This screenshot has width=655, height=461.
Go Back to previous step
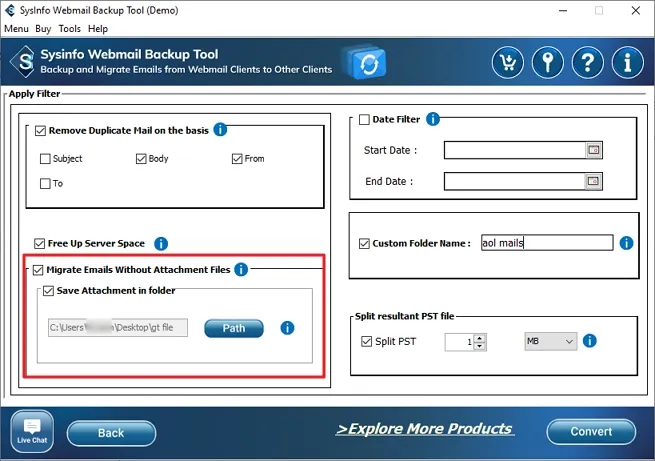pos(111,433)
